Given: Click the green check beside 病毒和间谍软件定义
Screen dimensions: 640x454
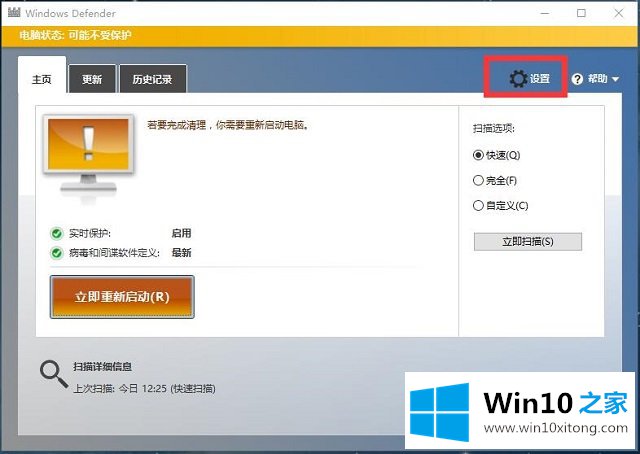Looking at the screenshot, I should pos(56,253).
